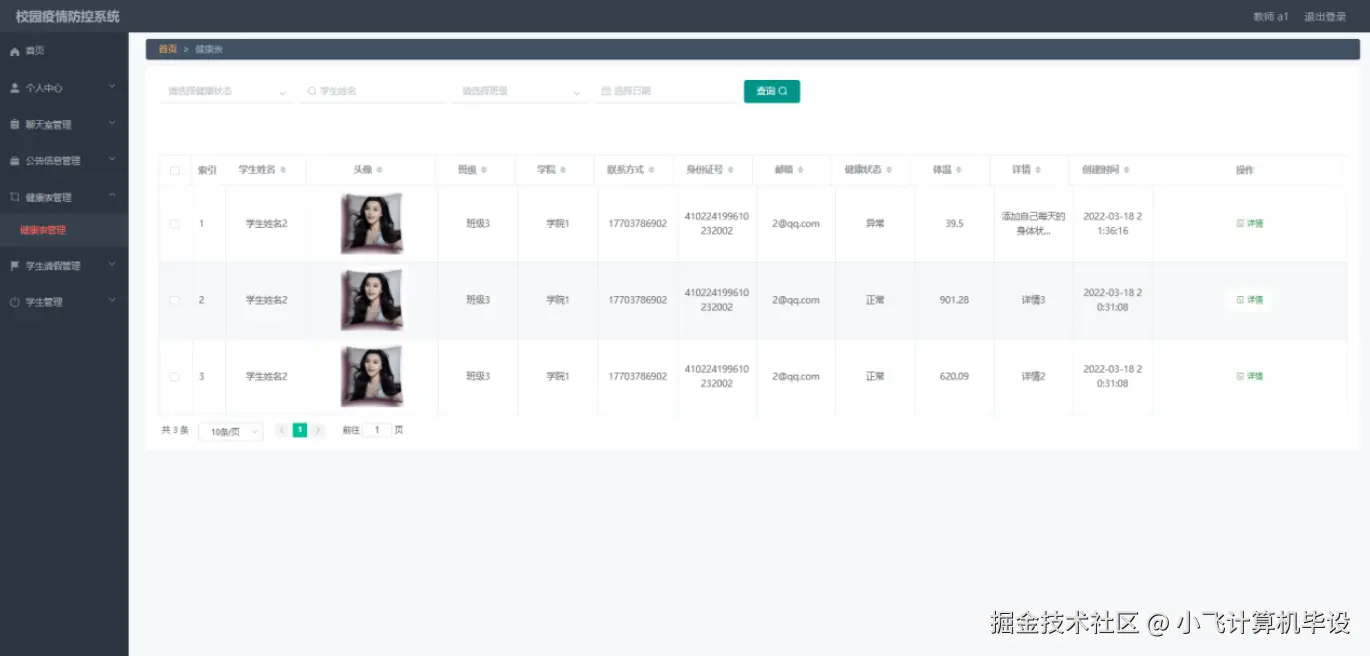Click 退出登录 to log out
The image size is (1370, 656).
[1325, 17]
